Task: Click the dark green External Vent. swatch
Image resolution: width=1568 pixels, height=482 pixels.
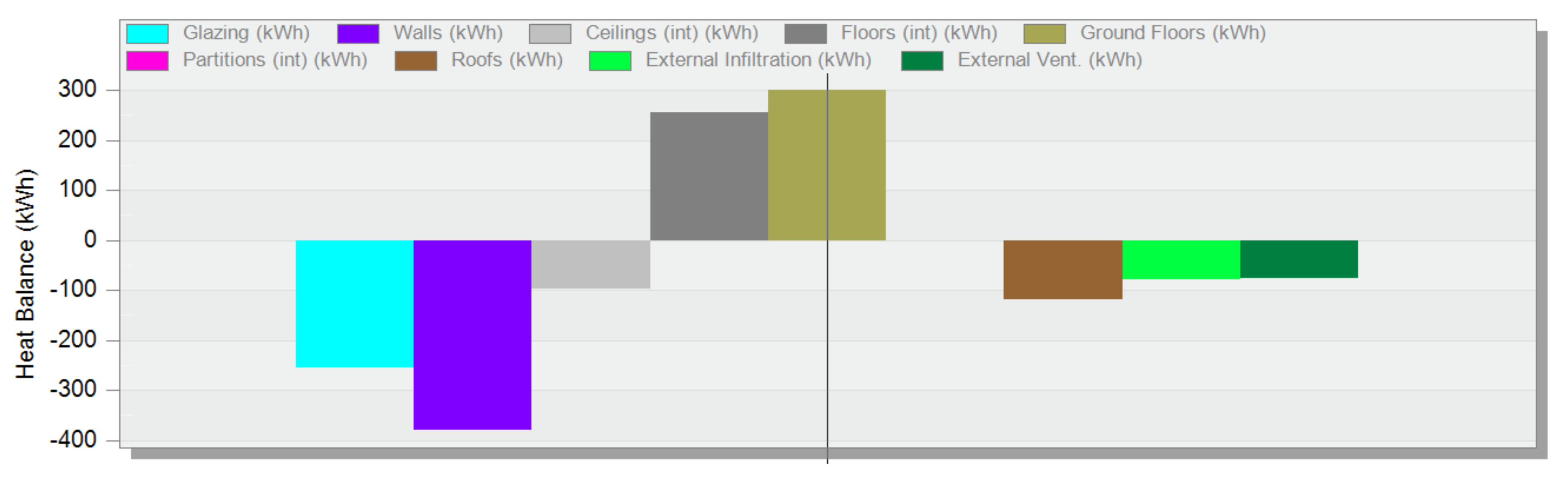Action: click(x=922, y=61)
